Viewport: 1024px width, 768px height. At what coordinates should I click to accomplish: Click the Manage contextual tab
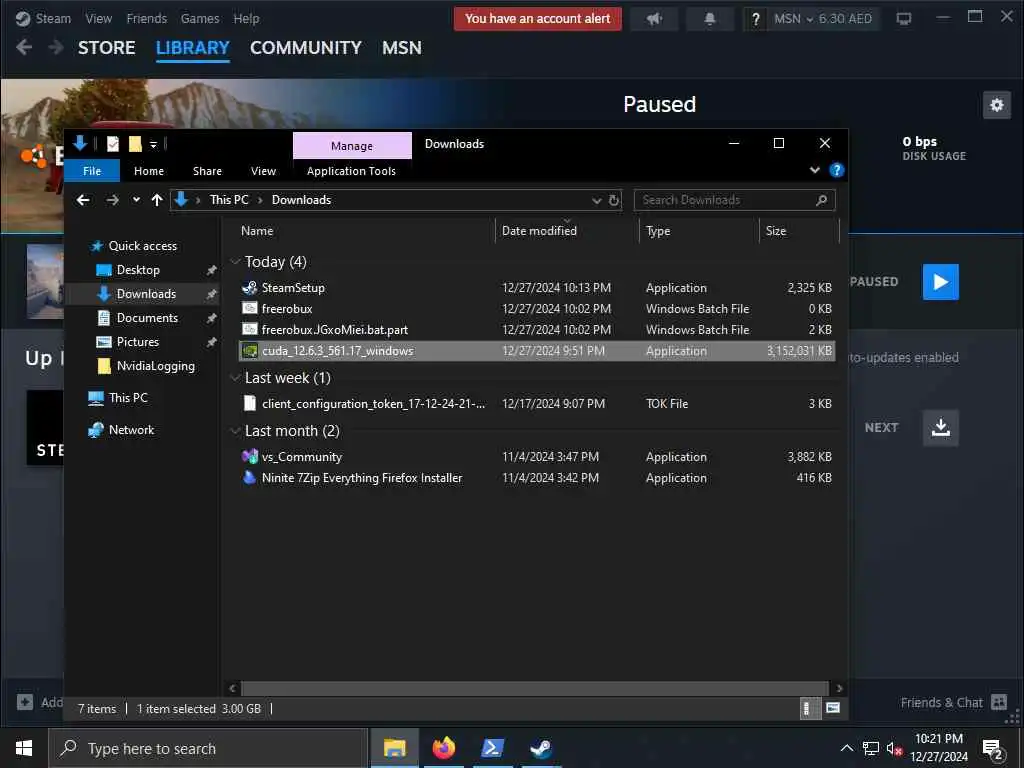(352, 146)
